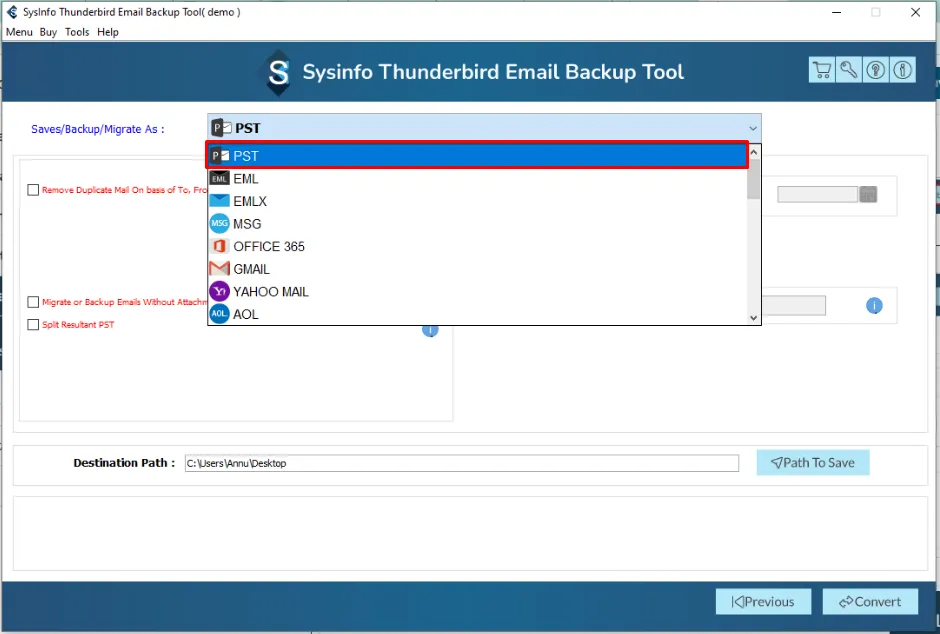The width and height of the screenshot is (940, 634).
Task: Choose EMLX from the format list
Action: (477, 201)
